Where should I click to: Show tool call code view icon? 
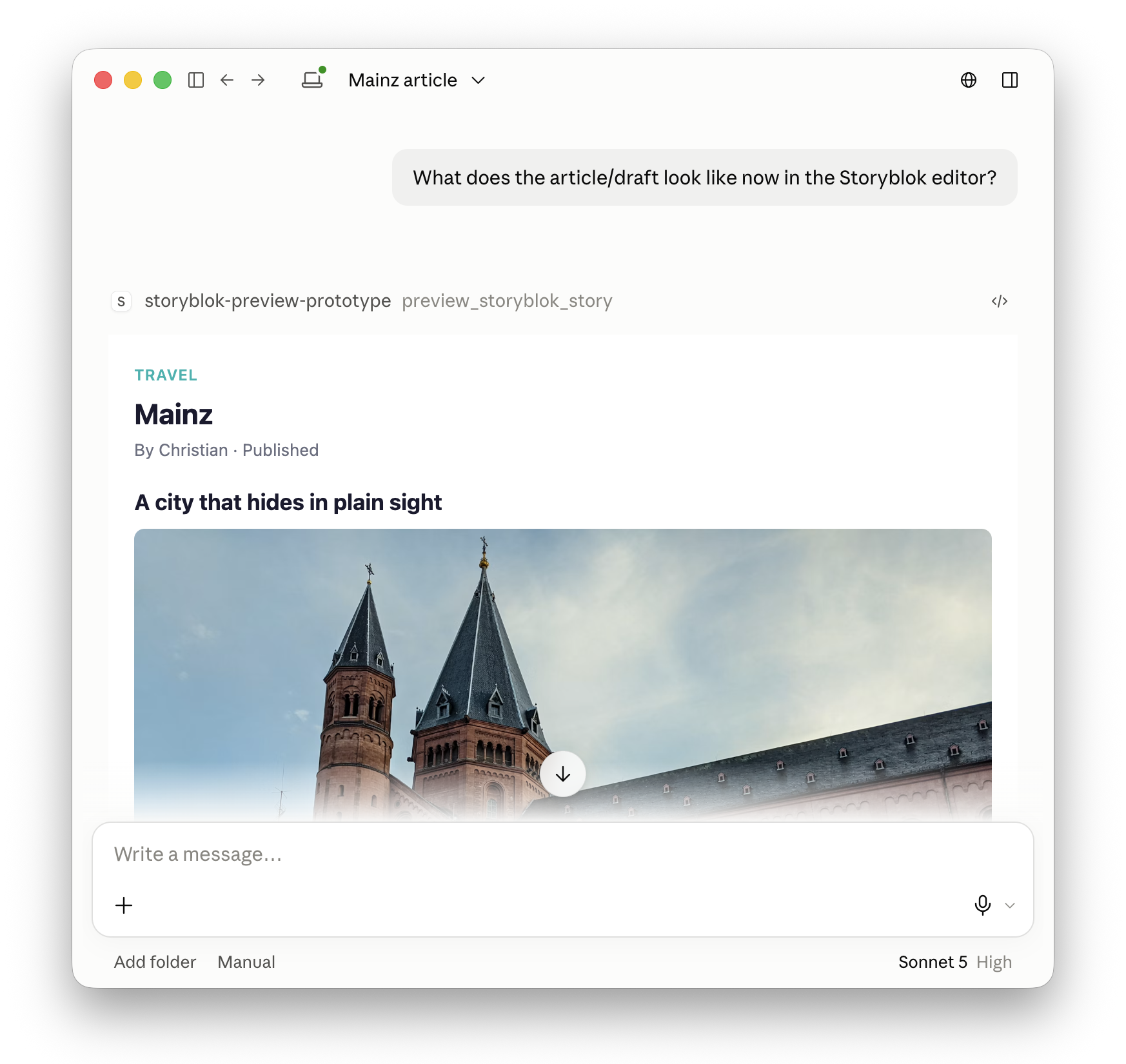click(1000, 301)
